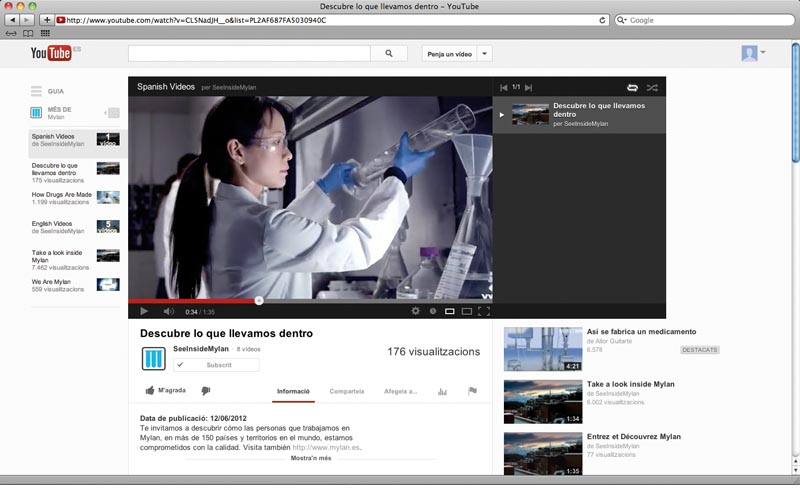Skip to next playlist video
Screen dimensions: 800x499
pyautogui.click(x=529, y=88)
